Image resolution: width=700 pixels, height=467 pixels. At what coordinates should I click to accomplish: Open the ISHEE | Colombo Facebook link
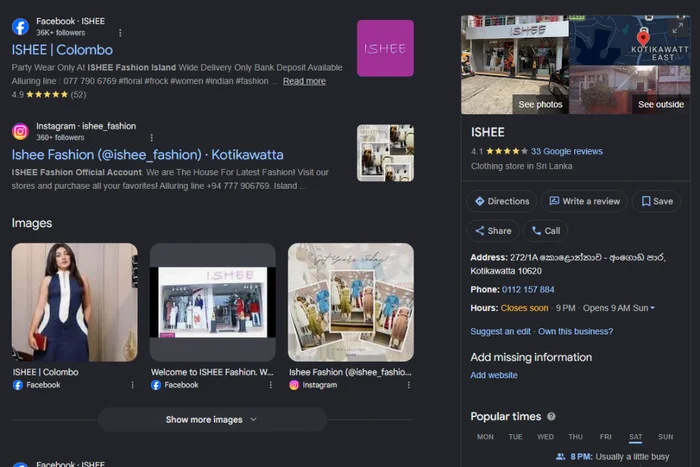click(x=62, y=50)
